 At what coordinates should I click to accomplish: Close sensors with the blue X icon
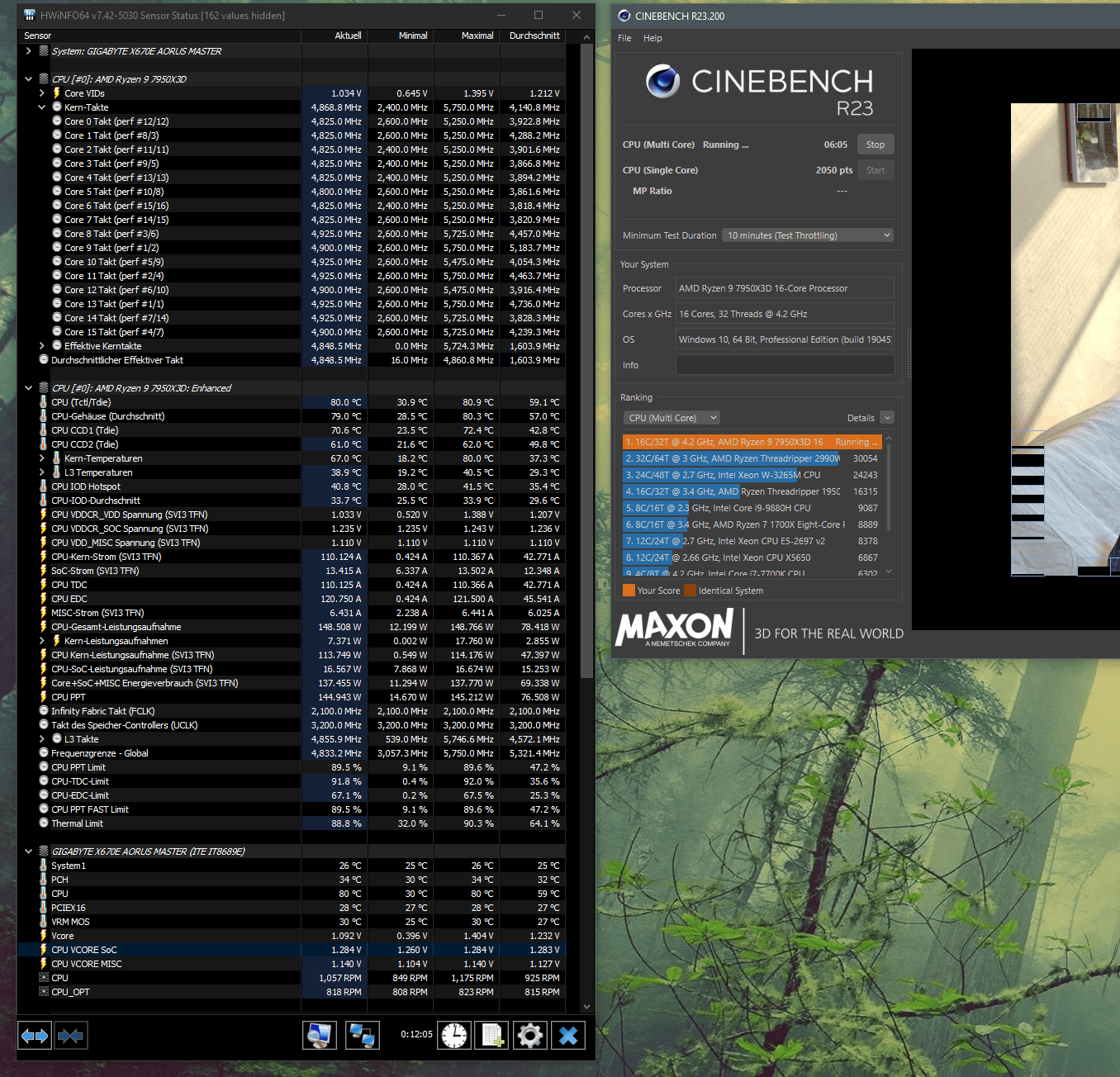coord(568,1035)
